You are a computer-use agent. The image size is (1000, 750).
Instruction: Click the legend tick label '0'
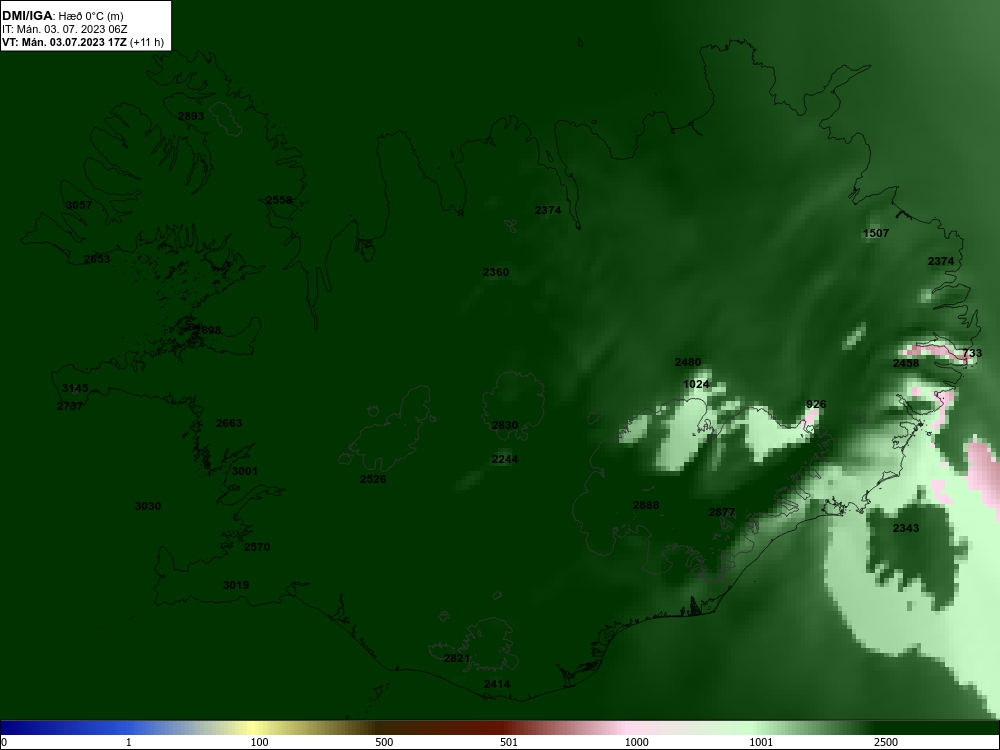pyautogui.click(x=4, y=742)
